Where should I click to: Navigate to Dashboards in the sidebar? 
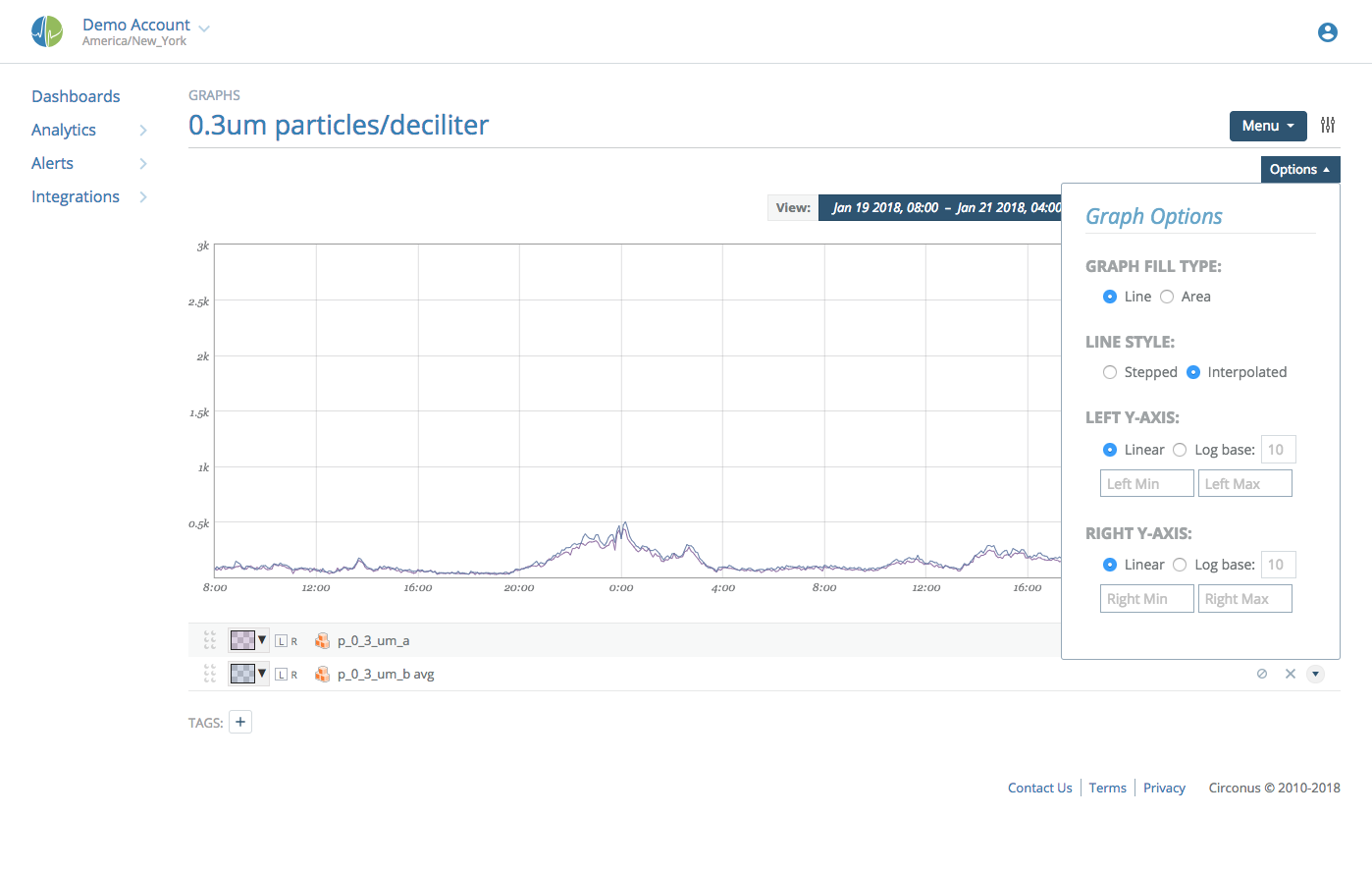pos(76,95)
